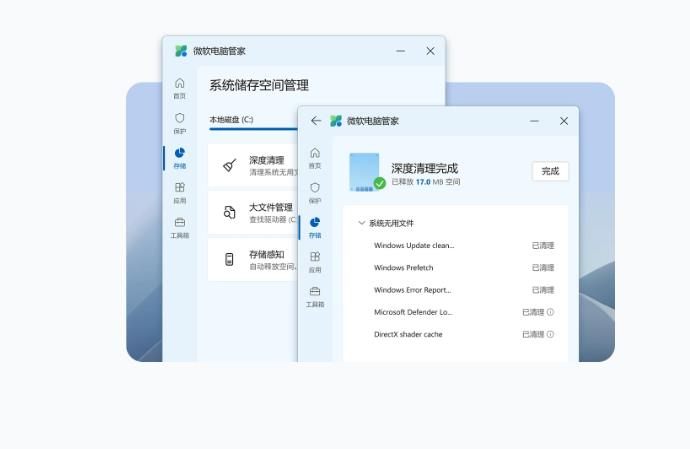The image size is (690, 449).
Task: Click the DirectX shader cache entry
Action: 408,334
